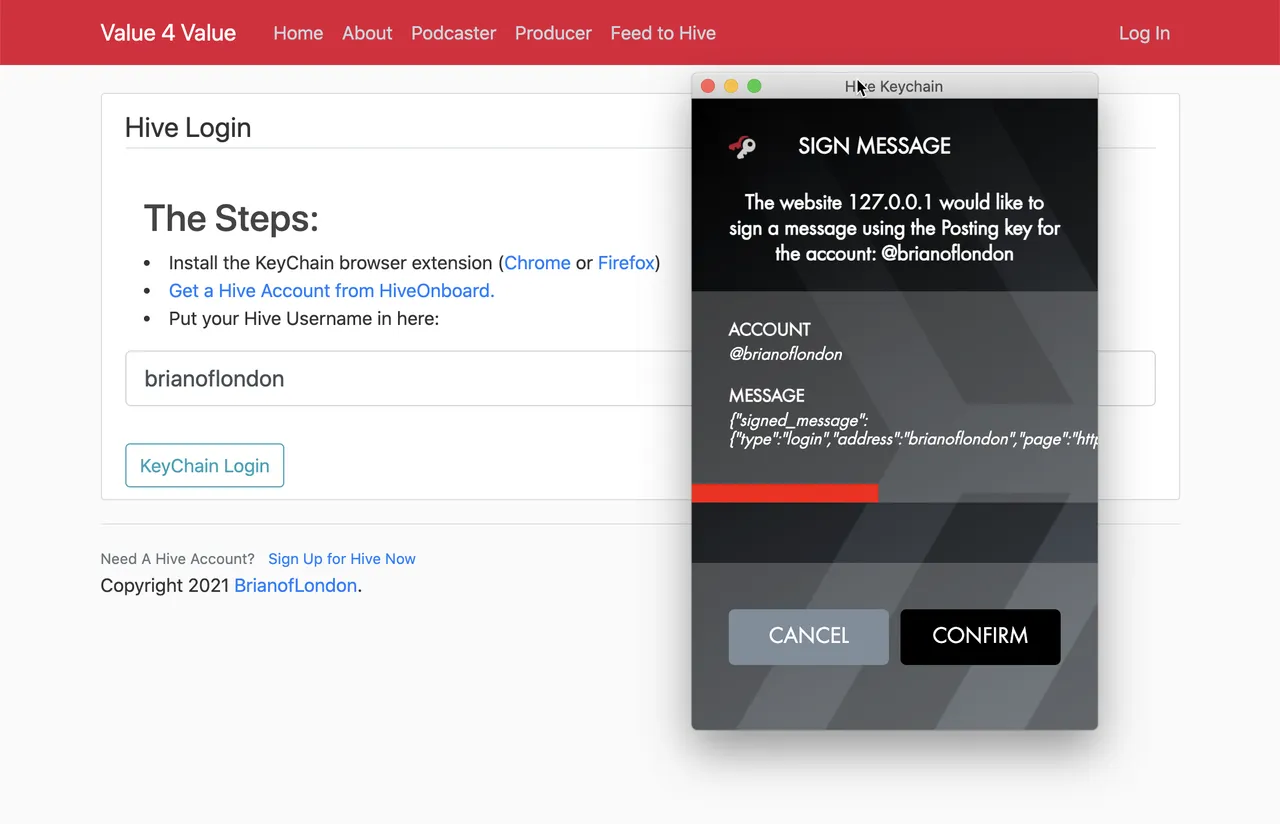Click Sign Up for Hive Now link

342,559
